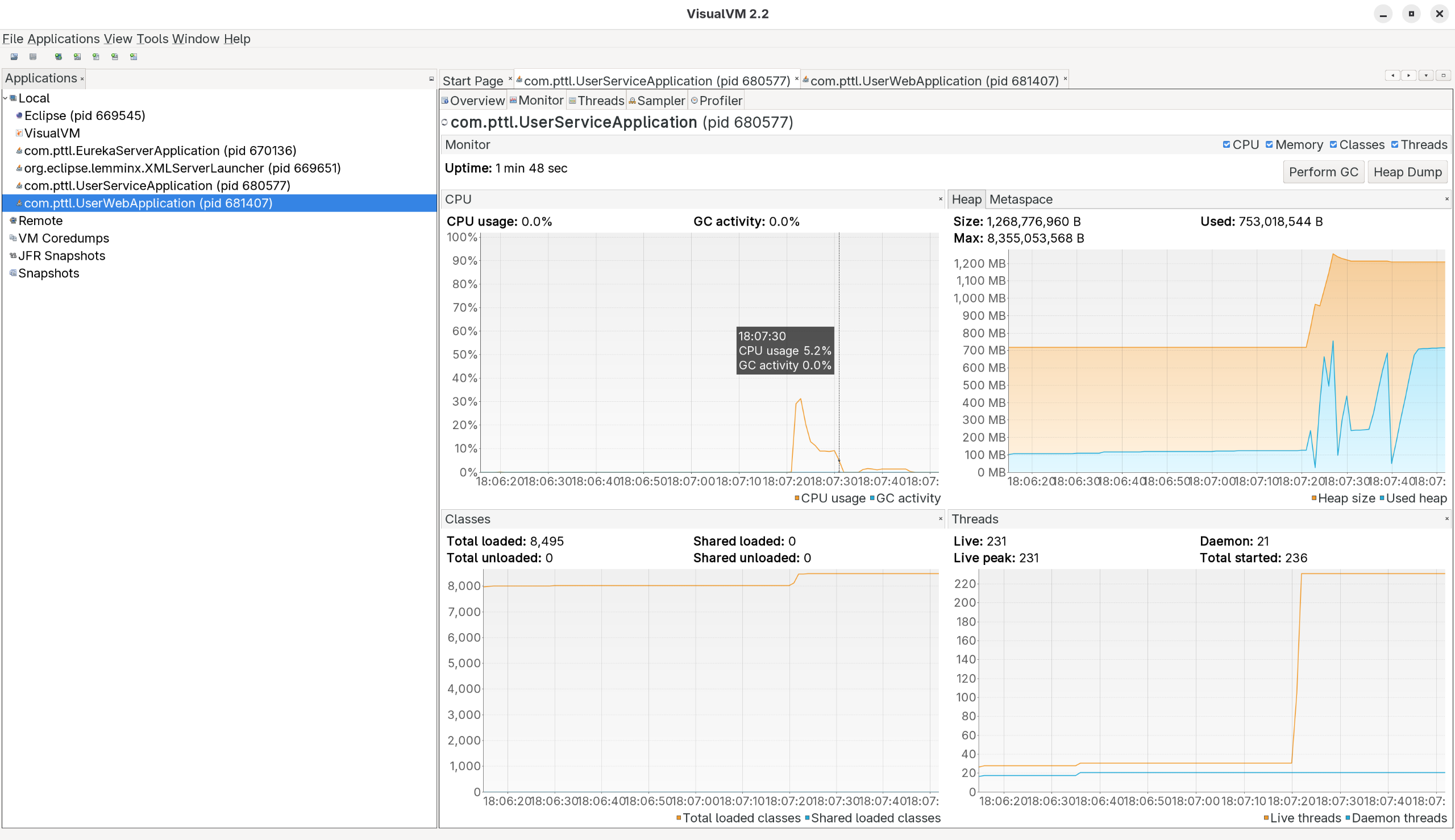Click the Snapshots node icon
This screenshot has height=840, width=1455.
tap(13, 273)
